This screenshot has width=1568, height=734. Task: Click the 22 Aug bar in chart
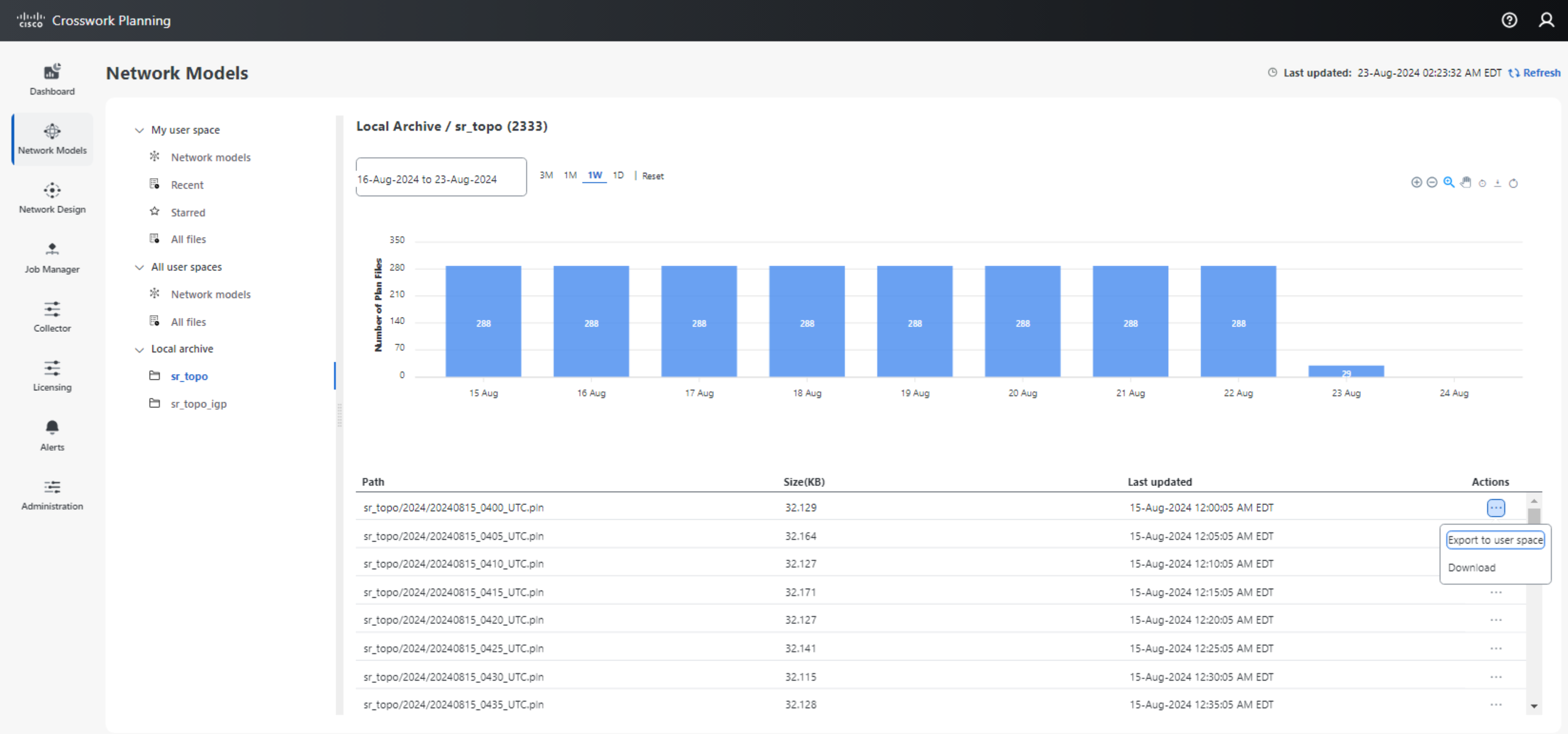point(1238,321)
